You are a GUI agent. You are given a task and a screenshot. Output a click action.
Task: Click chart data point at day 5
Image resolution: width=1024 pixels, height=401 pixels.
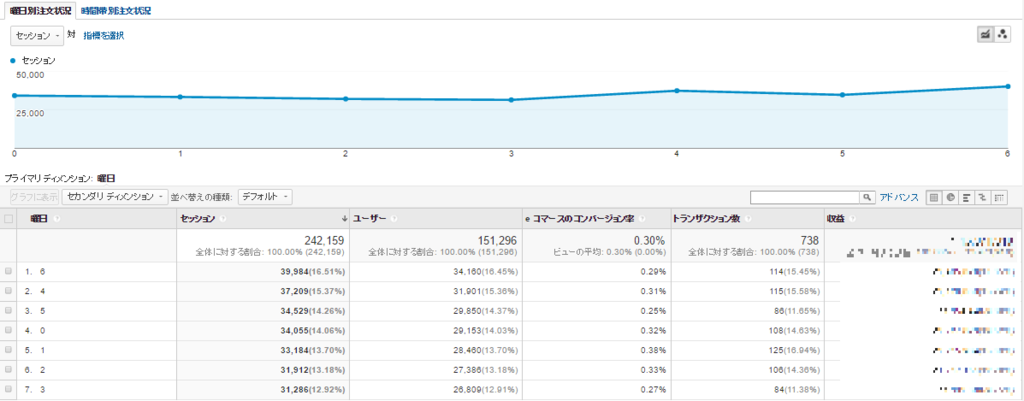(842, 95)
